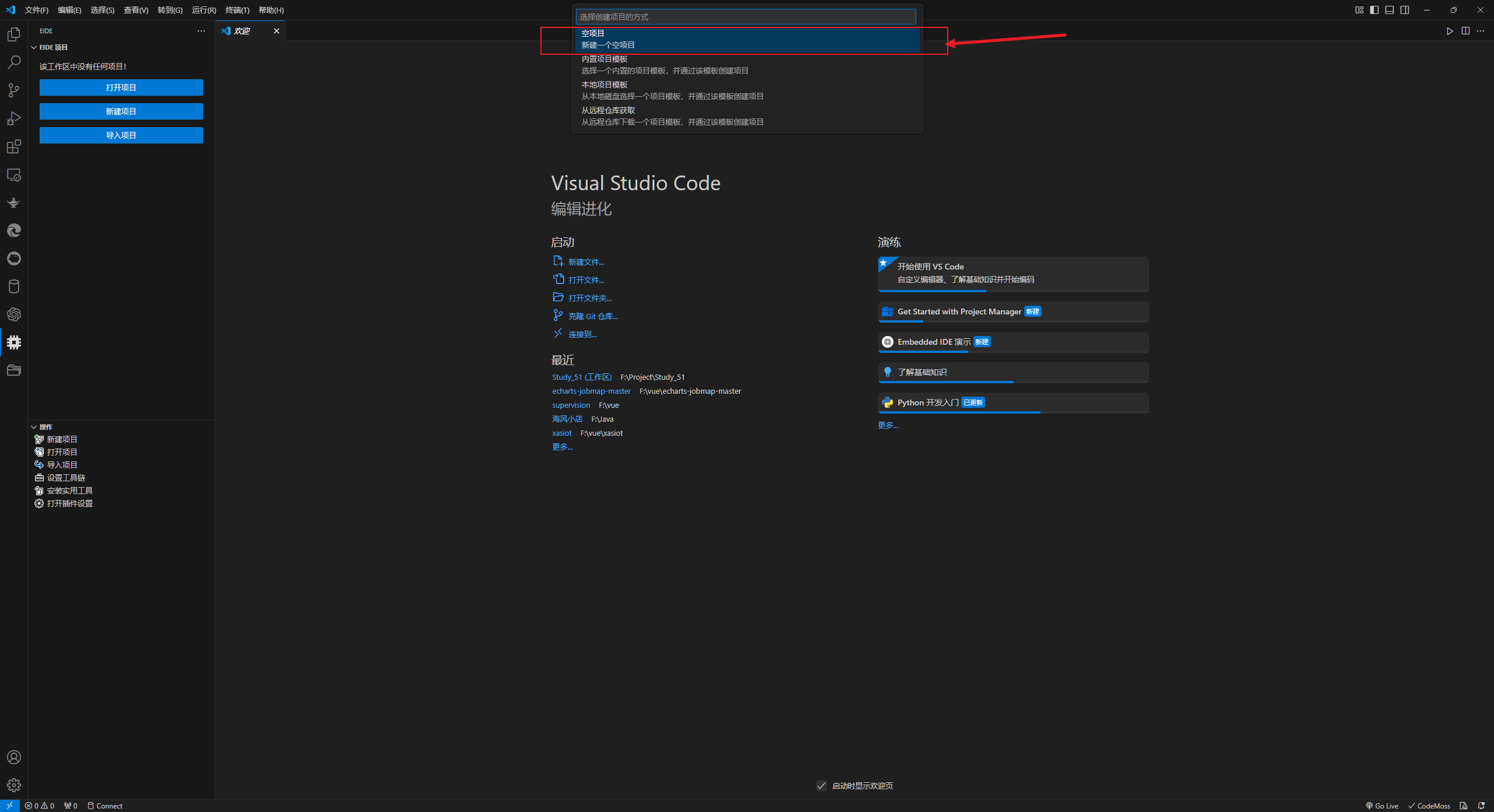
Task: Open the 文件(F) menu
Action: [37, 10]
